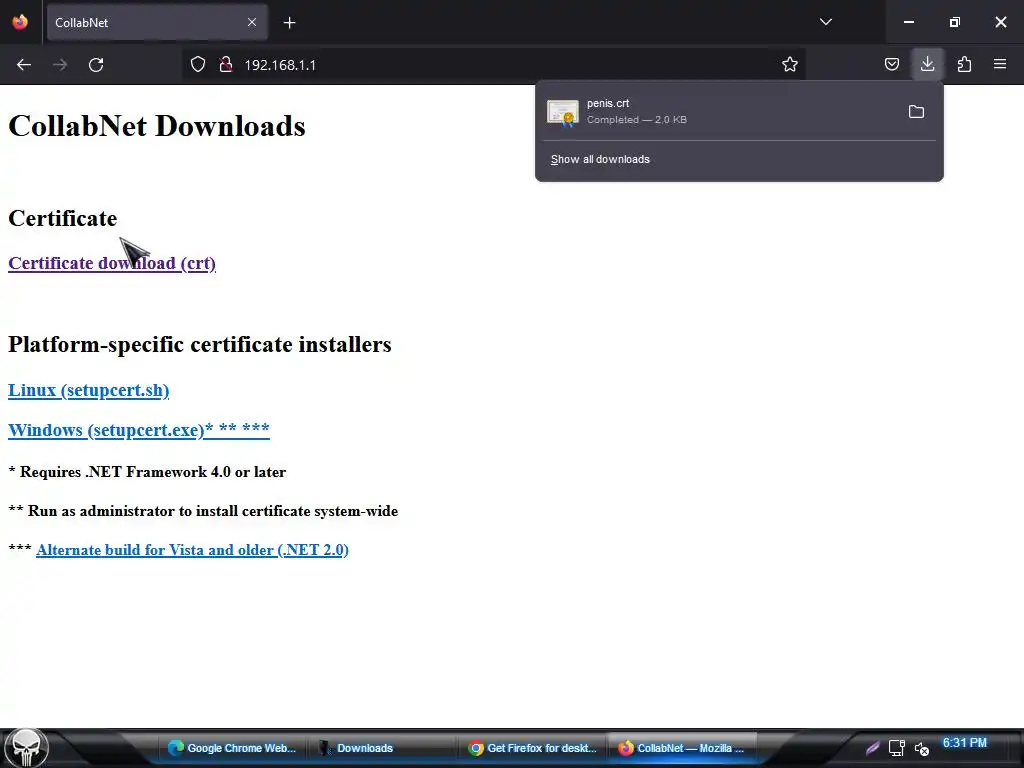Open the network status tray icon
The image size is (1024, 768).
897,748
